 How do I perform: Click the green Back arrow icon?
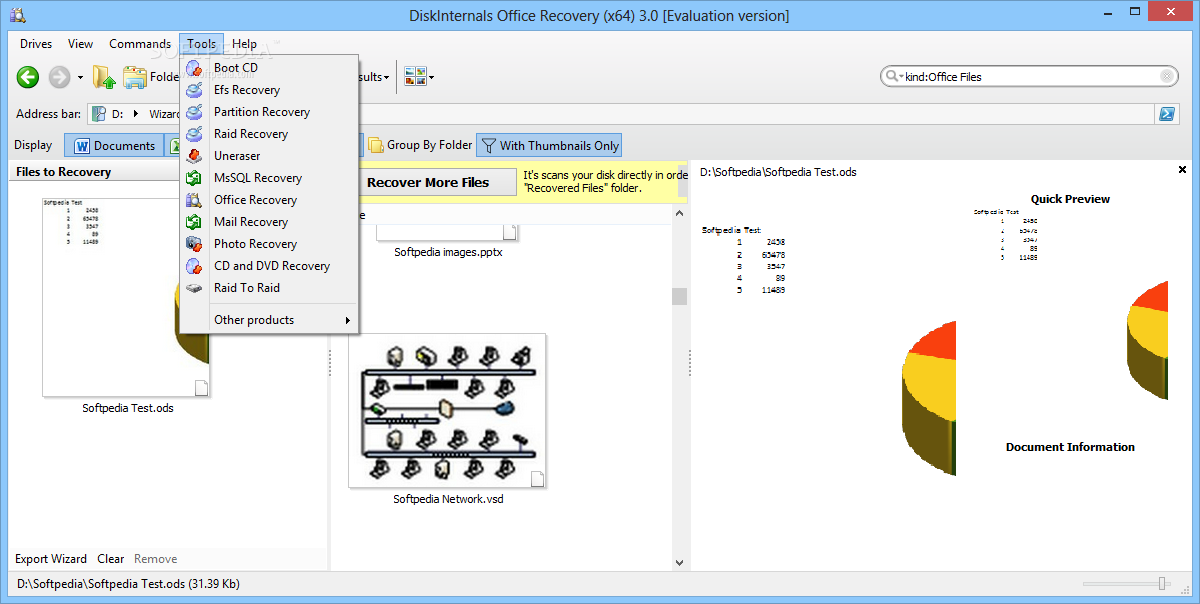coord(28,76)
